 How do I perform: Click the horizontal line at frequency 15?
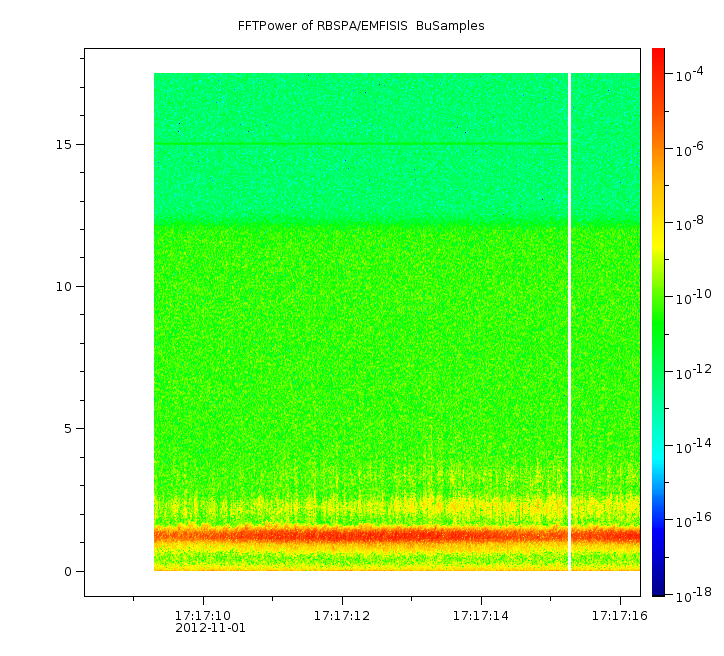[361, 144]
